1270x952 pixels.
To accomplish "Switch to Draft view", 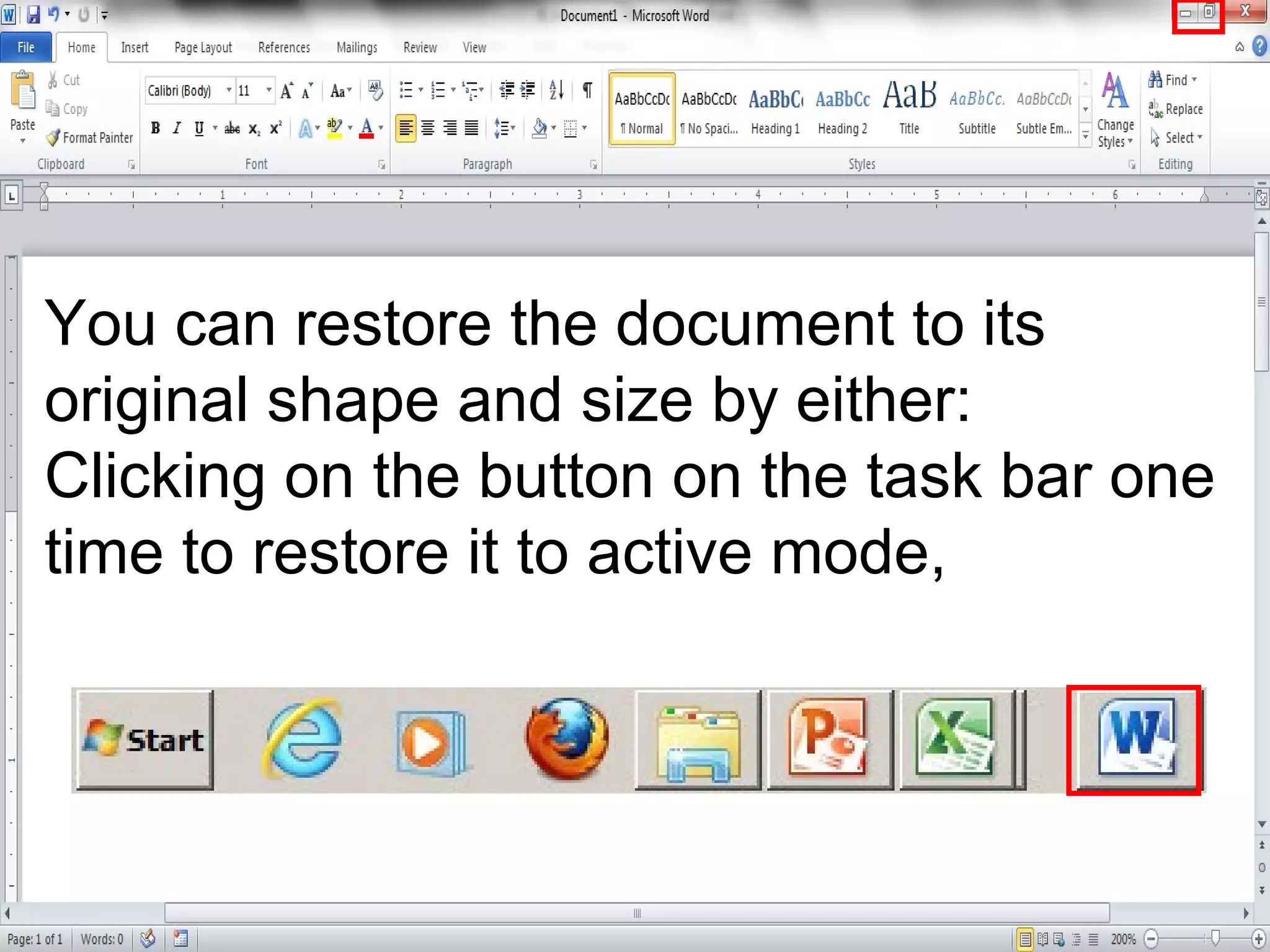I will (1093, 939).
